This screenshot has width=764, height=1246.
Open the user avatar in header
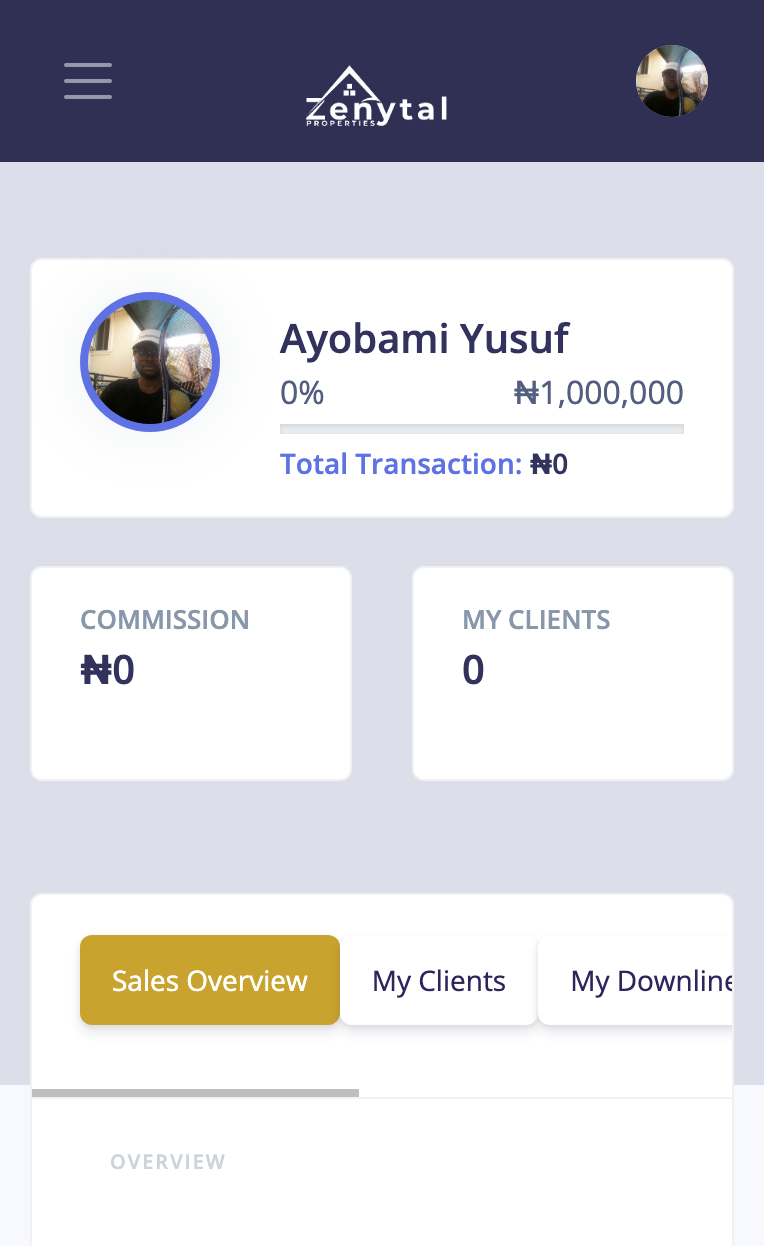pyautogui.click(x=672, y=81)
